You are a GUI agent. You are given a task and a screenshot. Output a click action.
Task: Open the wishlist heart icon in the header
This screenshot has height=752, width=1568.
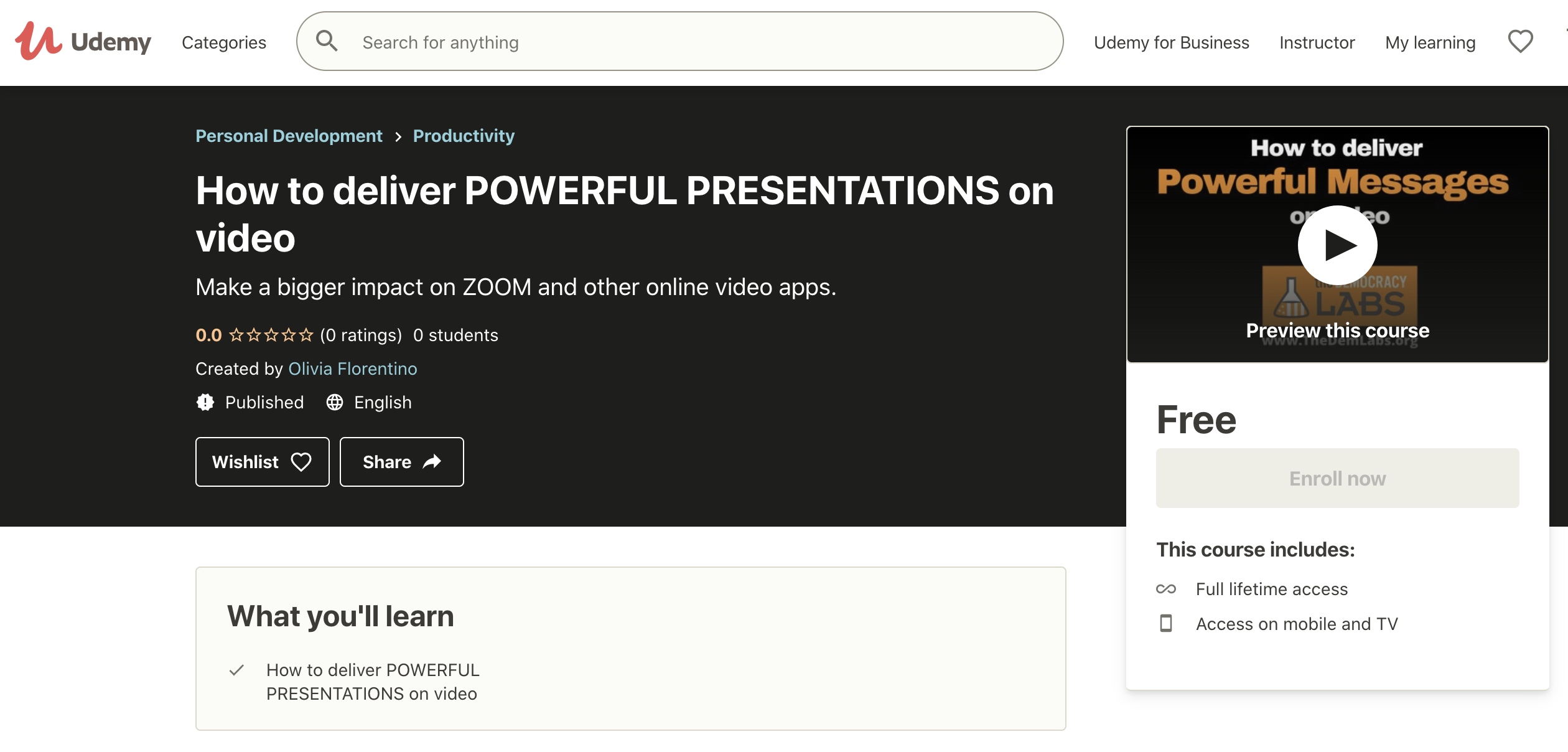tap(1520, 42)
